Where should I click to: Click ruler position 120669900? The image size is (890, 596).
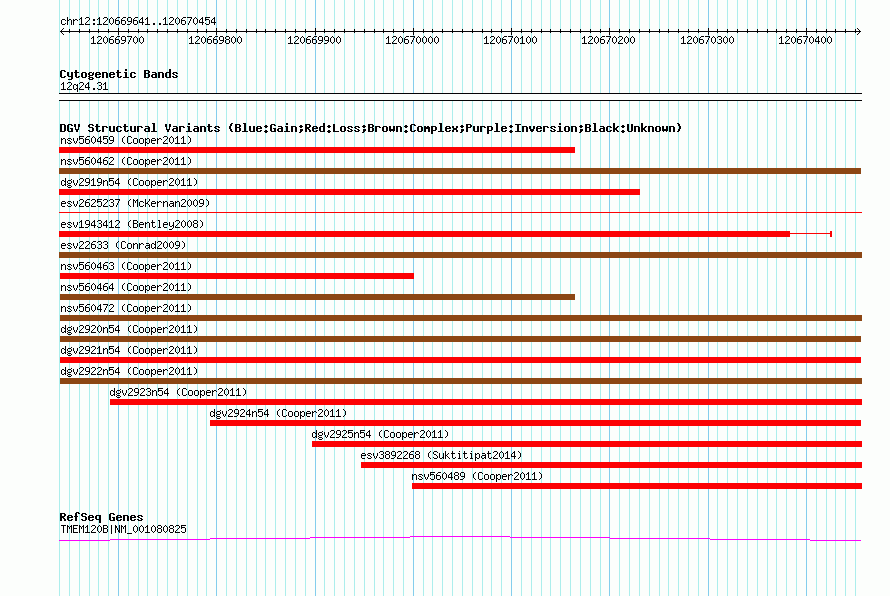[x=314, y=40]
